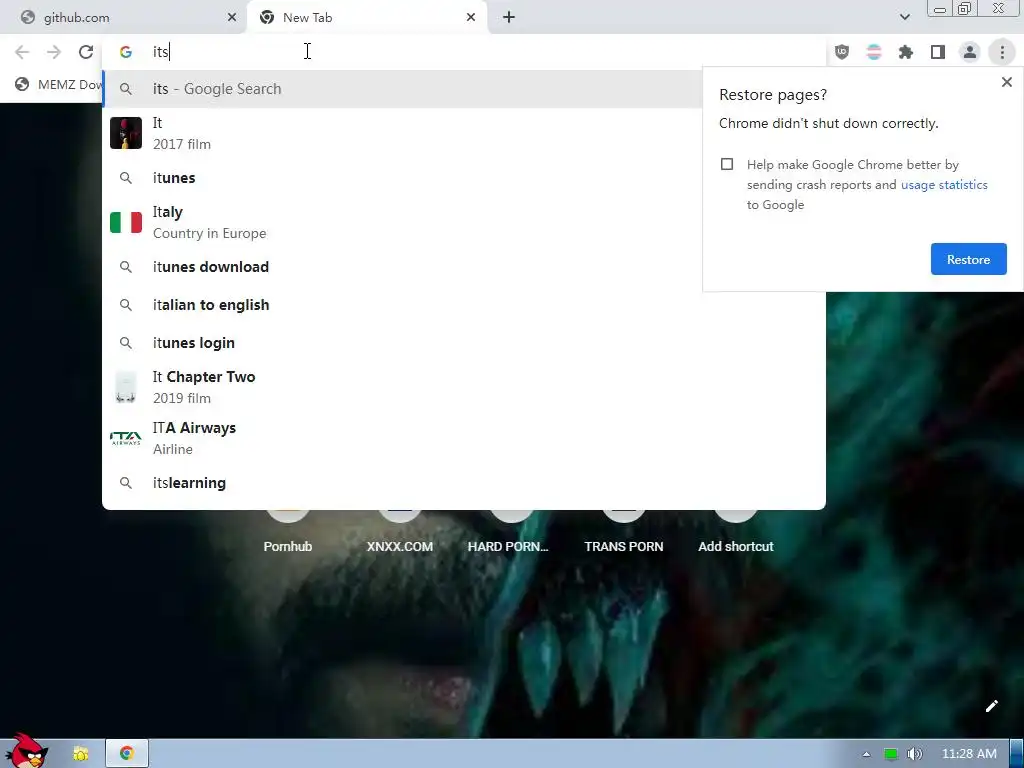Open the profile avatar menu

coord(970,52)
